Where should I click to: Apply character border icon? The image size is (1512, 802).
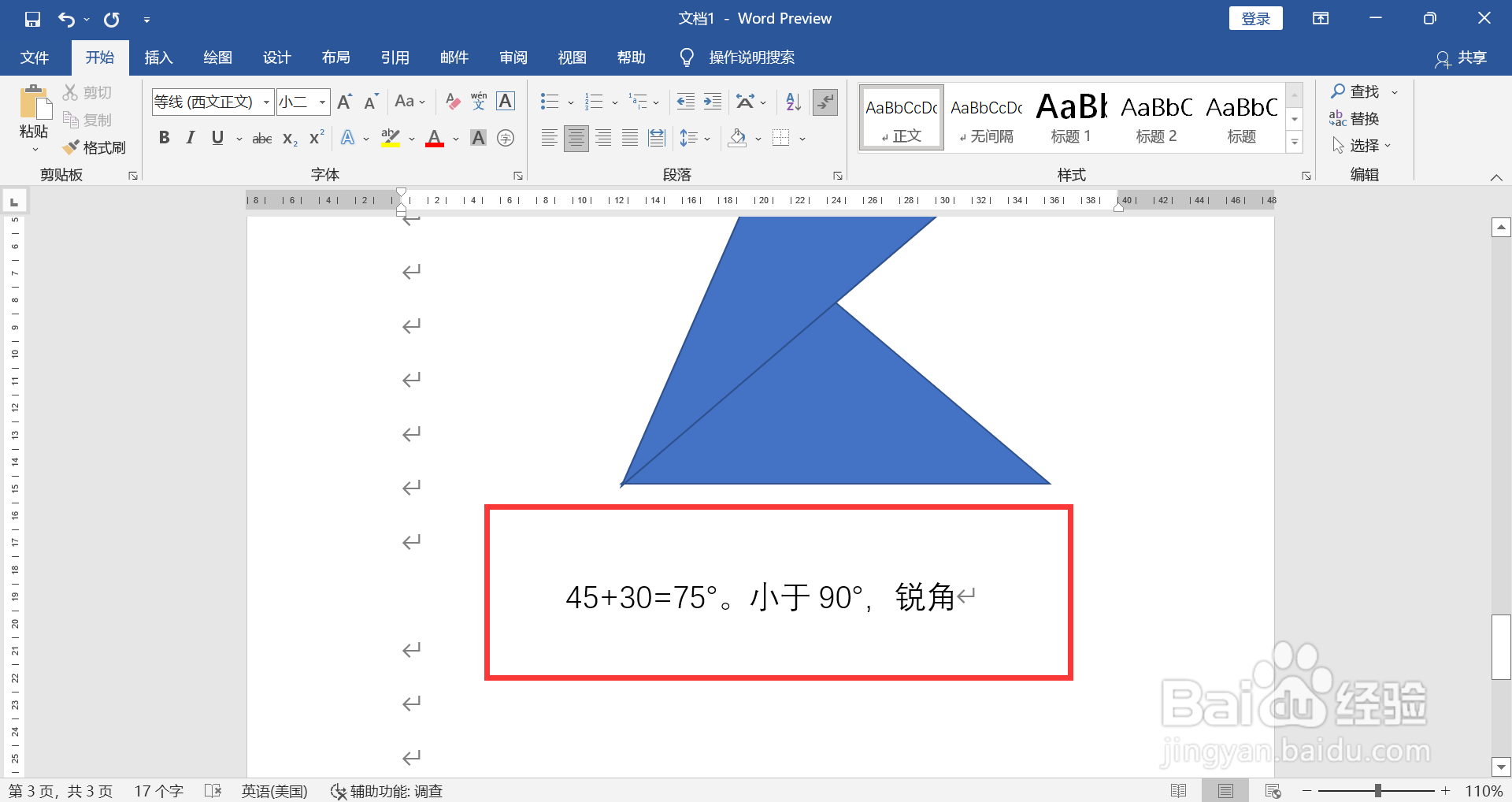tap(506, 102)
